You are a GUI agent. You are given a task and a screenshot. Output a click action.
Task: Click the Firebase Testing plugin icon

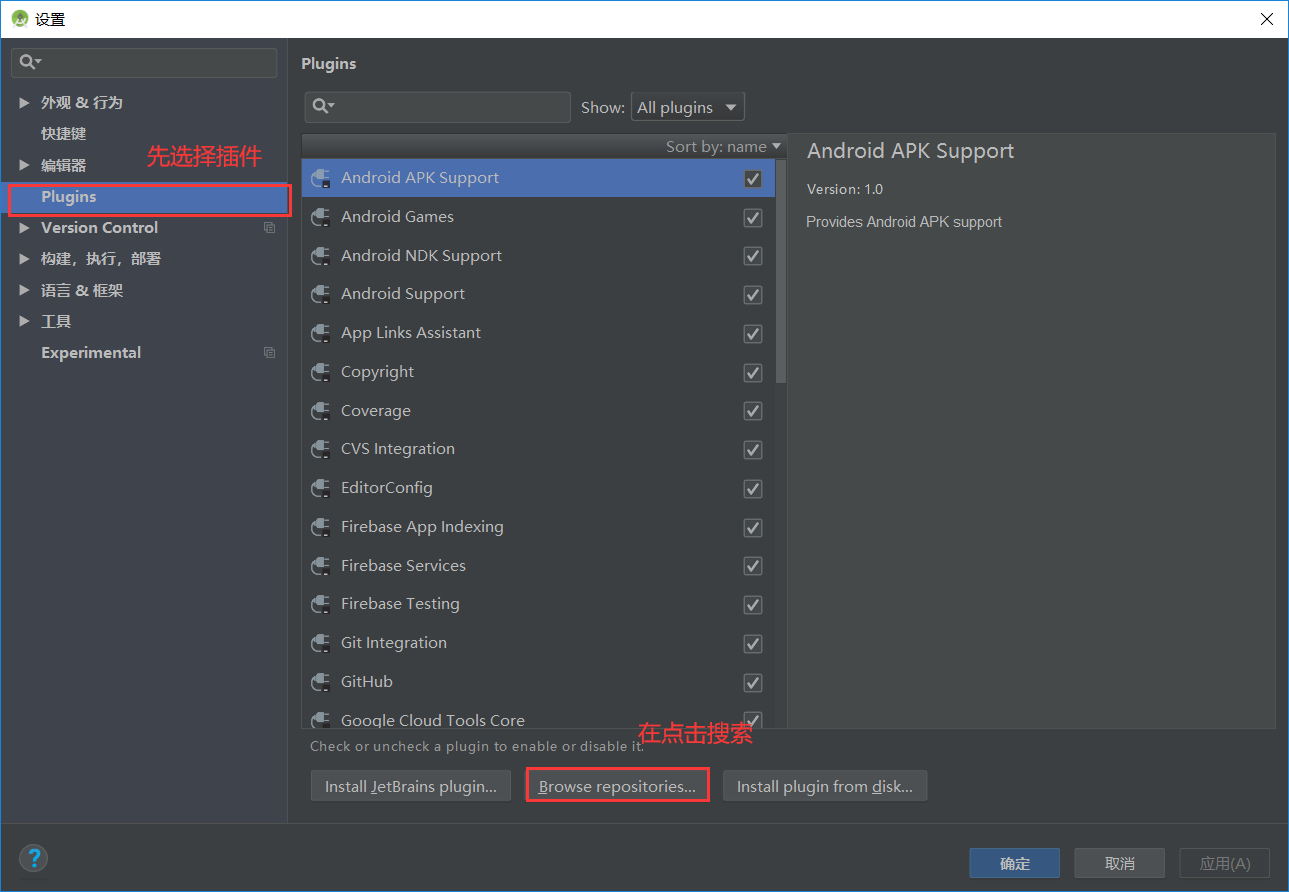point(321,604)
